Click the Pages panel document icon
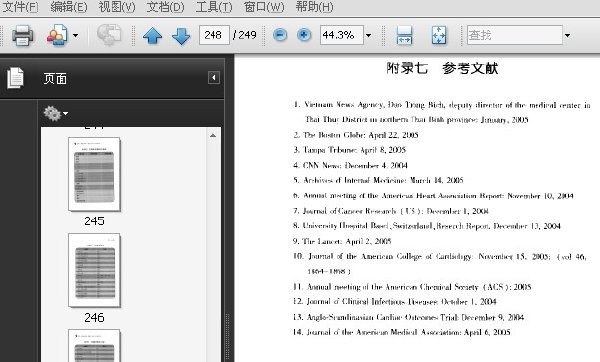The height and width of the screenshot is (362, 600). [x=15, y=78]
